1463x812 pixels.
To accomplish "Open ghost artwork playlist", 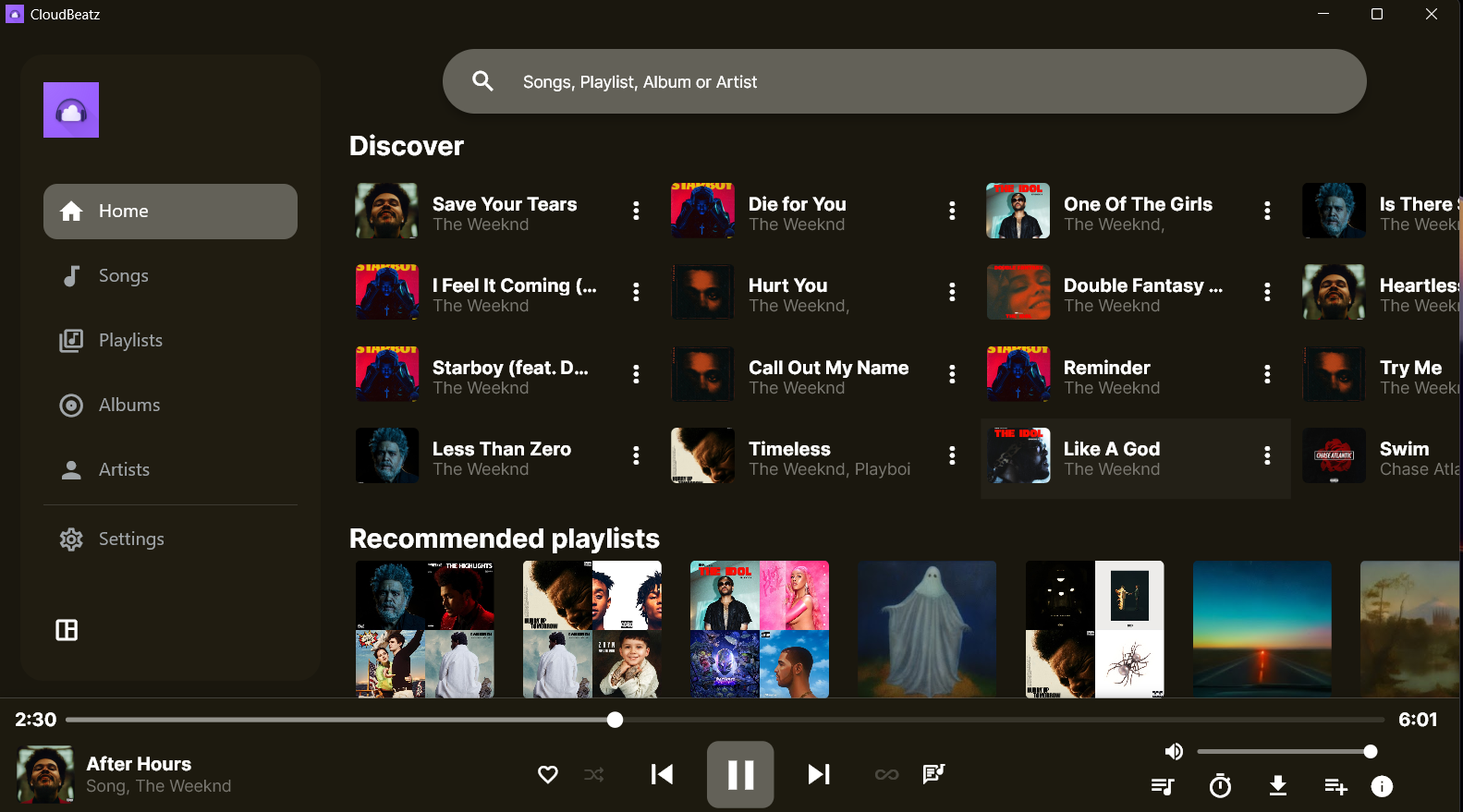I will [x=927, y=629].
